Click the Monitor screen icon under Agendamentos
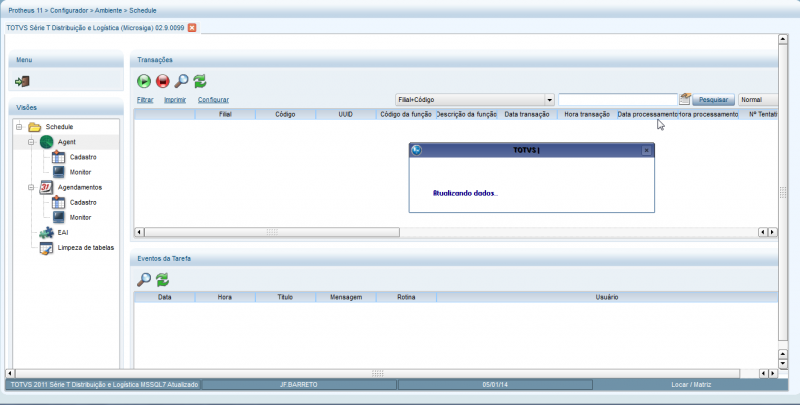 [59, 217]
